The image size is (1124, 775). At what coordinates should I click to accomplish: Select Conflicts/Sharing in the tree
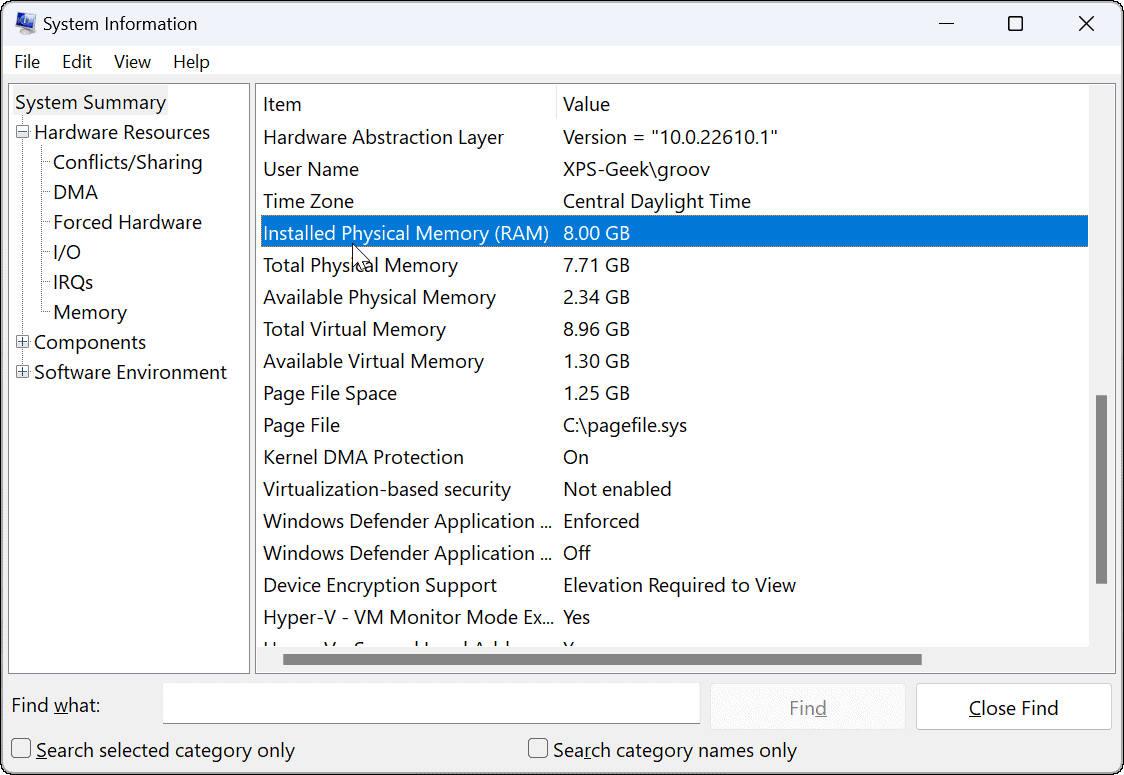coord(128,163)
